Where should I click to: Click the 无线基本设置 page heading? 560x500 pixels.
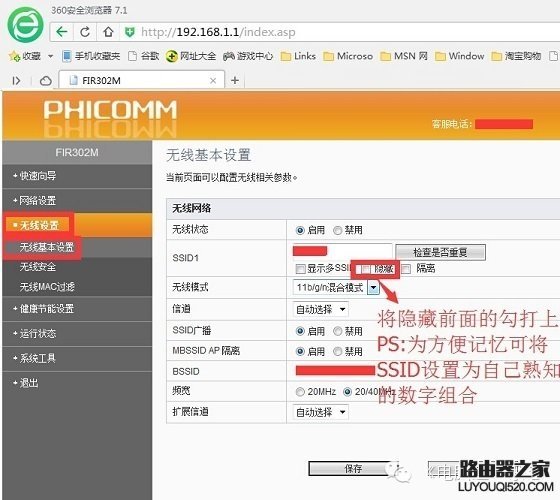(x=209, y=155)
